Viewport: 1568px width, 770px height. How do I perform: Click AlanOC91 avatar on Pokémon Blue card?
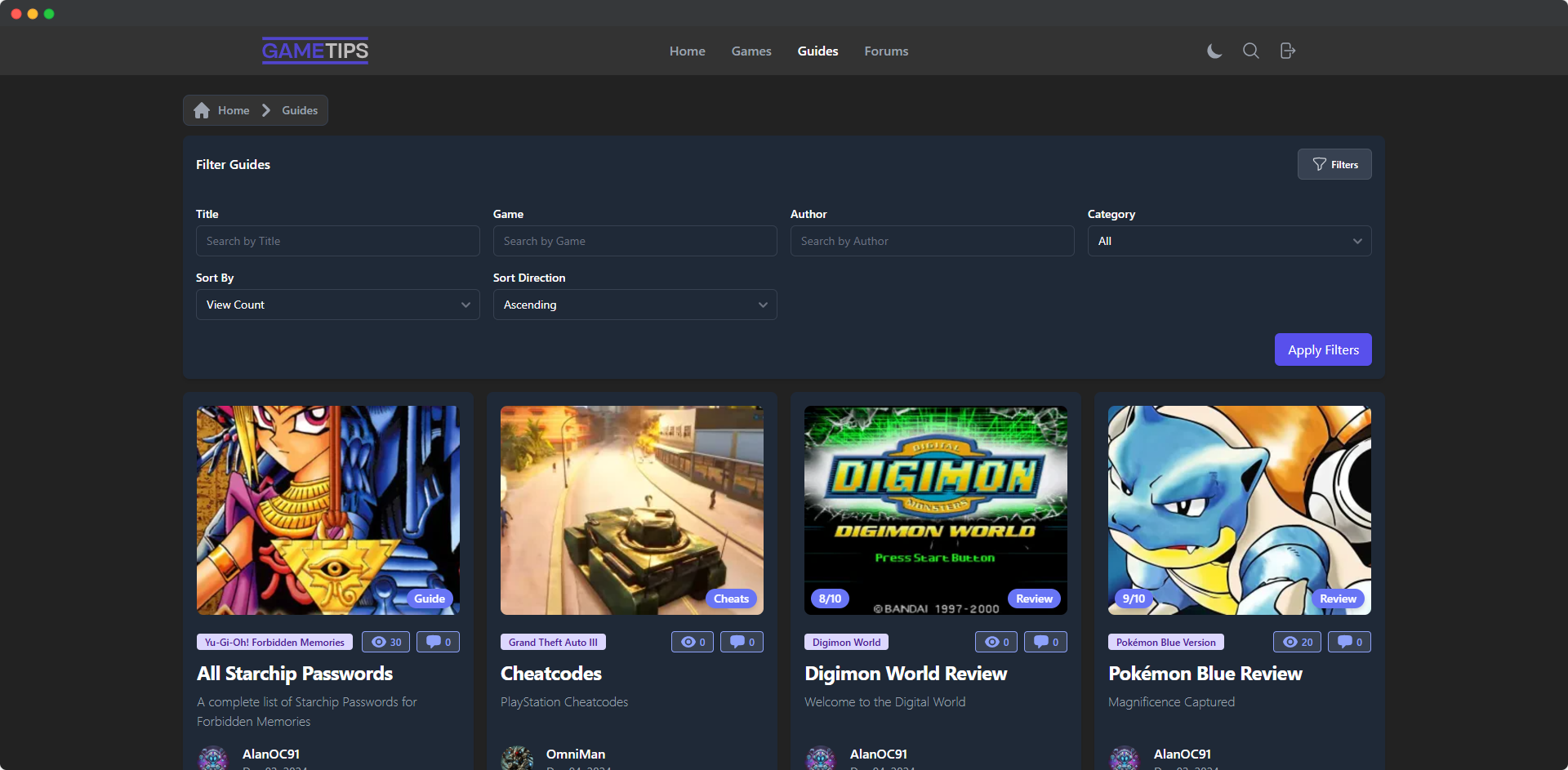pyautogui.click(x=1125, y=759)
